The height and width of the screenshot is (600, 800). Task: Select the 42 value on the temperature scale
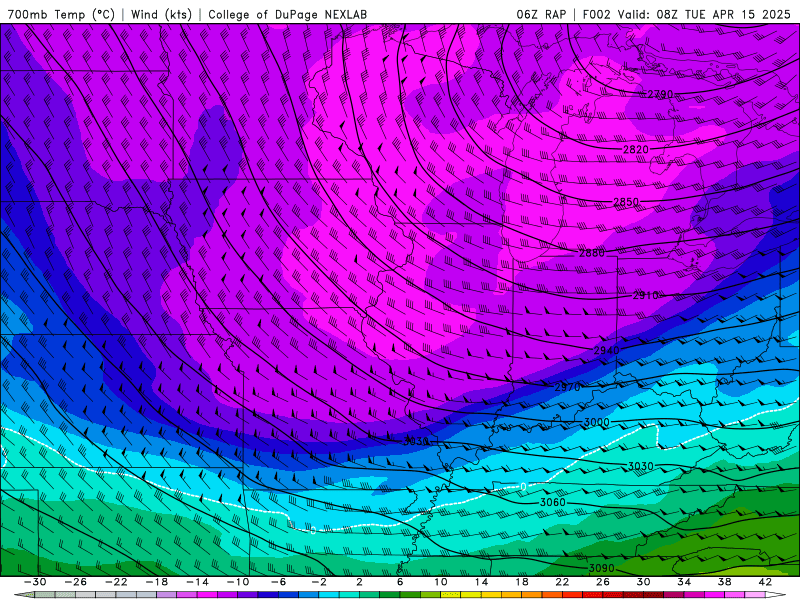pyautogui.click(x=765, y=582)
